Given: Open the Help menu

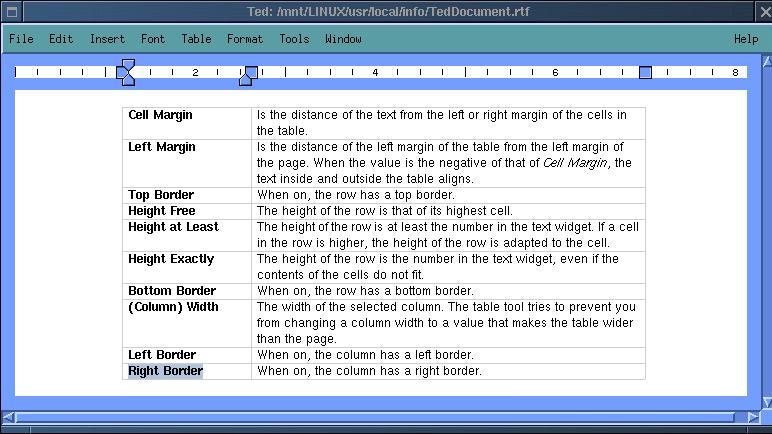Looking at the screenshot, I should (746, 39).
